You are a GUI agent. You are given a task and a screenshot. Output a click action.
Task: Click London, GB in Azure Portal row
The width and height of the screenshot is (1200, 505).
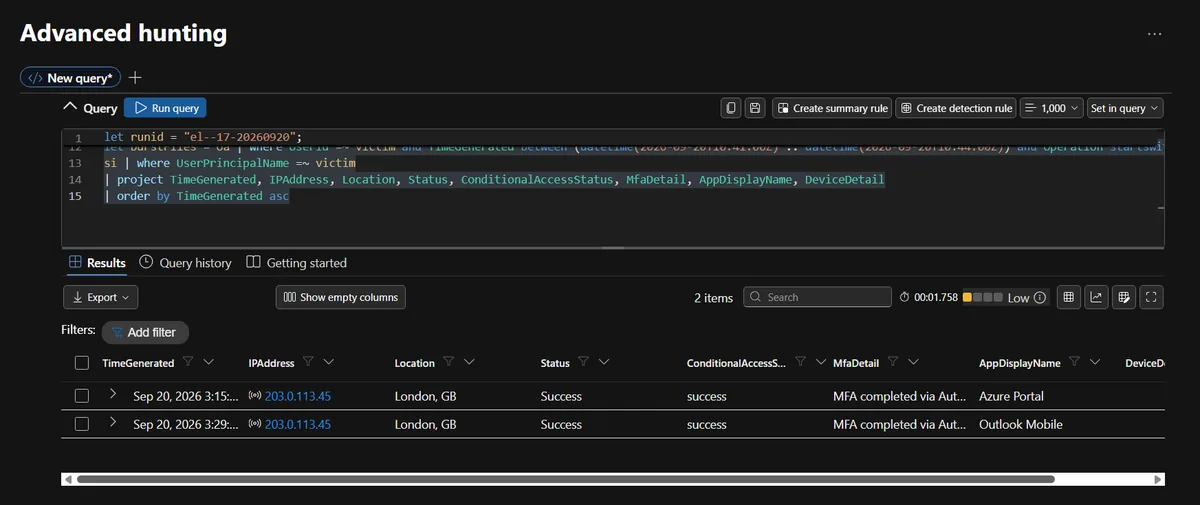point(426,396)
